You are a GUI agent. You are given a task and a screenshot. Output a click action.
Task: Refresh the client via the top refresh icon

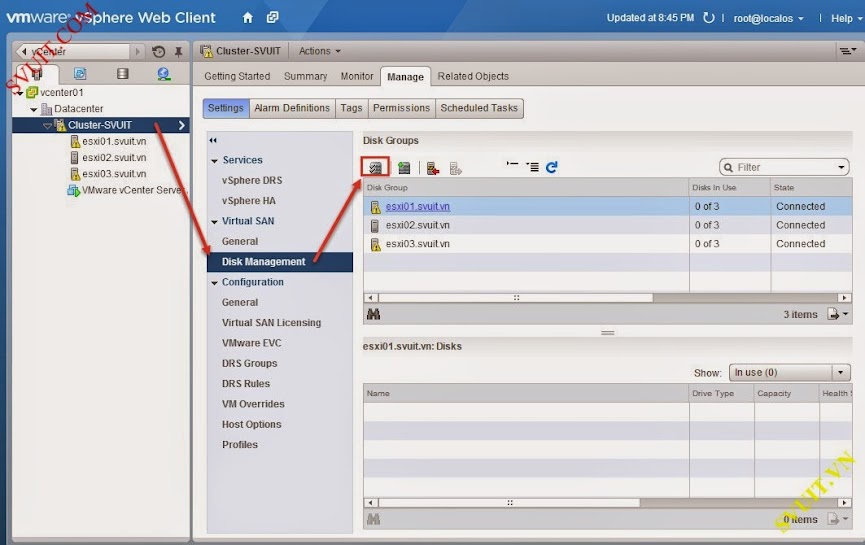(708, 18)
